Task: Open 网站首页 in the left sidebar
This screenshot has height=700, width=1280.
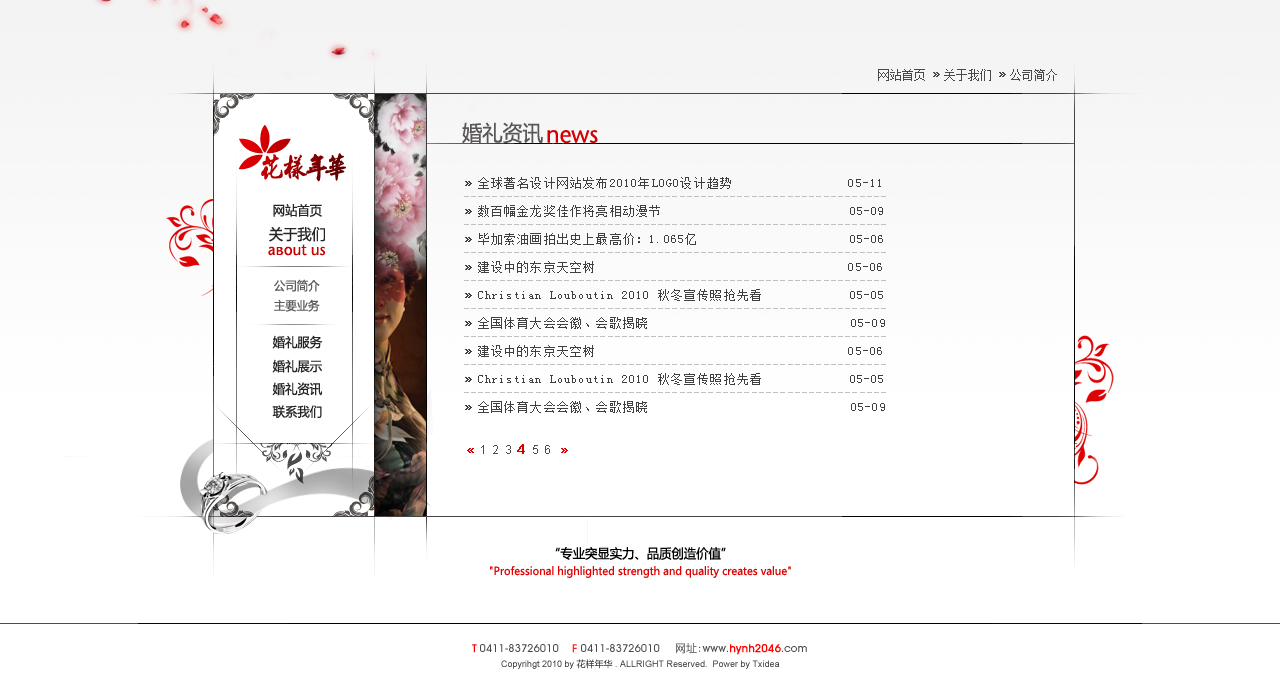Action: point(297,211)
